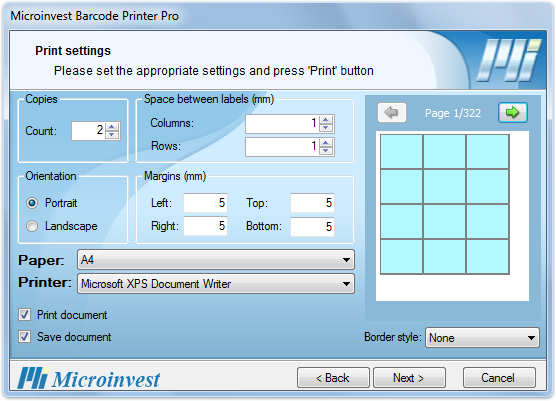Decrease Columns spacing with down arrow
The width and height of the screenshot is (556, 401).
326,128
